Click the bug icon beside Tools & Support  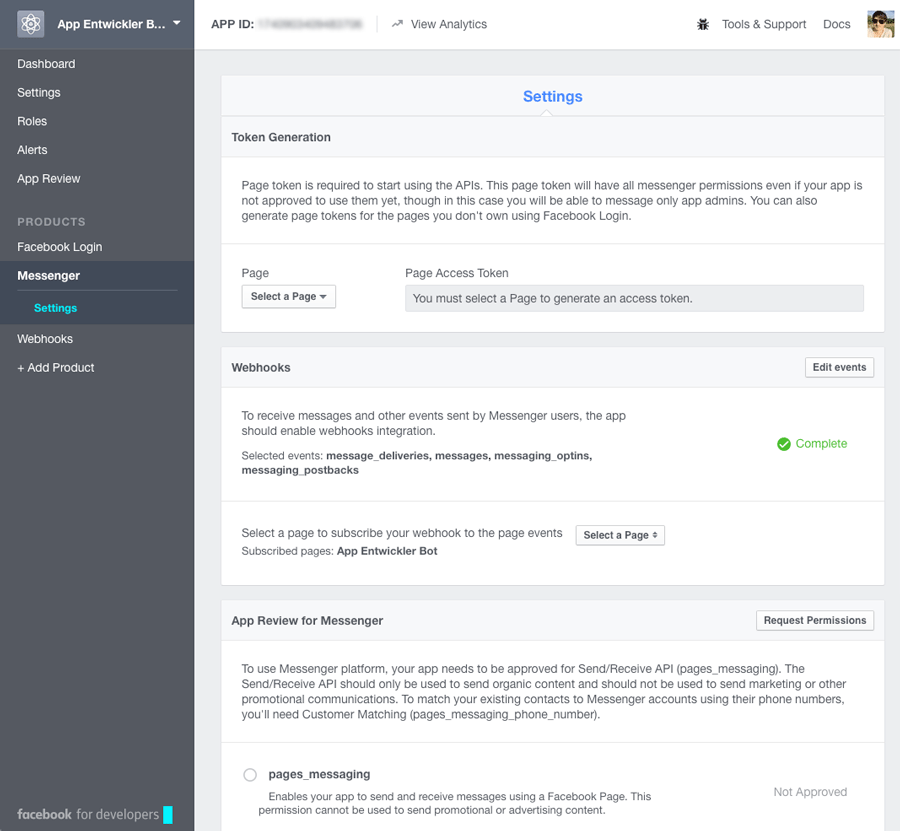click(703, 24)
